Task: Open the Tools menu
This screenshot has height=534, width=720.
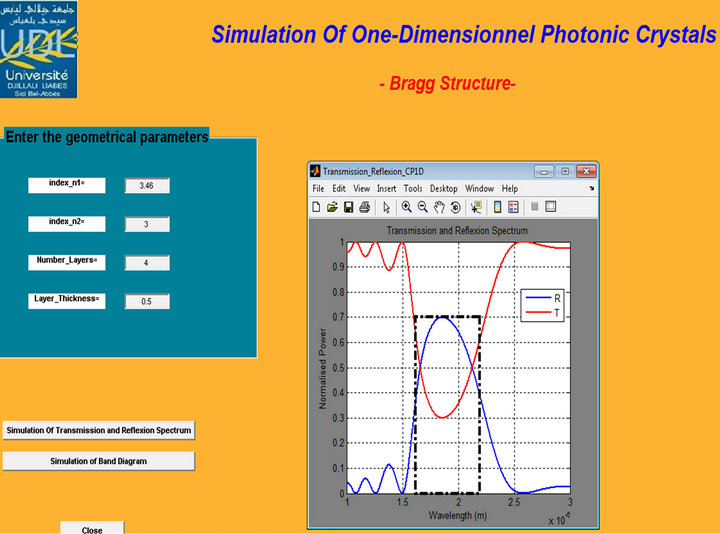Action: [413, 188]
